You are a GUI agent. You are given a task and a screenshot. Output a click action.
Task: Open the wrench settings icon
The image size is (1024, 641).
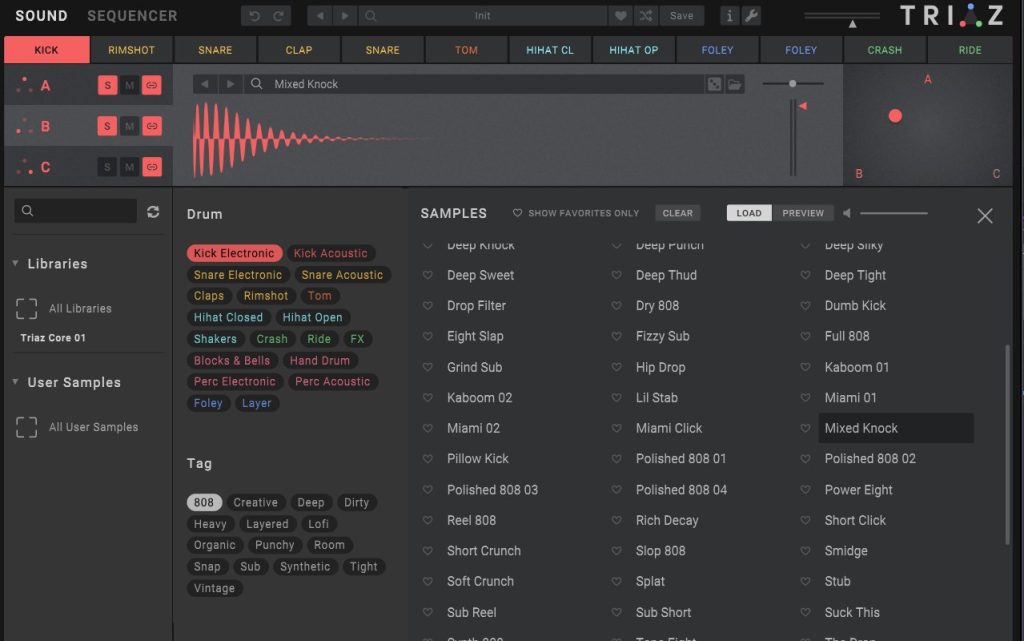point(751,16)
